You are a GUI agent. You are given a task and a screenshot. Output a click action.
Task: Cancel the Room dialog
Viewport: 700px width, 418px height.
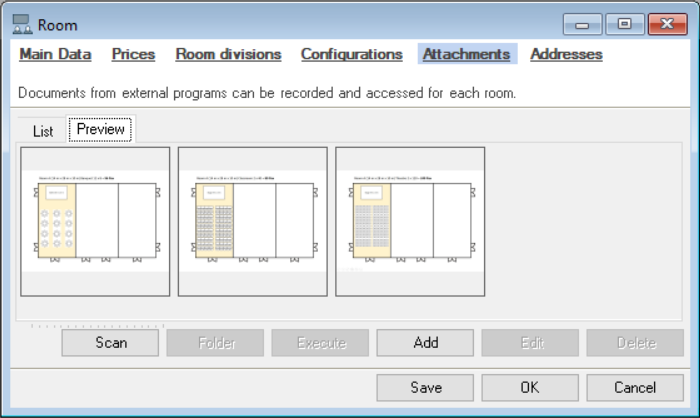tap(635, 387)
